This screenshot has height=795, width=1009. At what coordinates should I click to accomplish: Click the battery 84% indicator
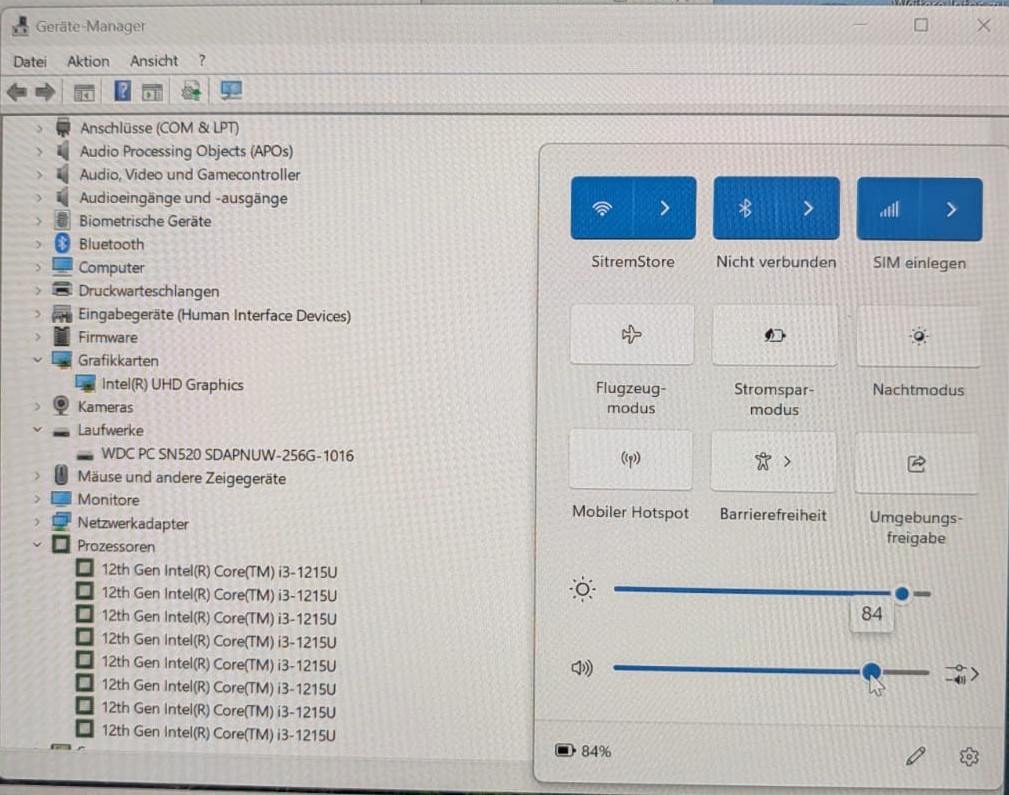(x=583, y=751)
